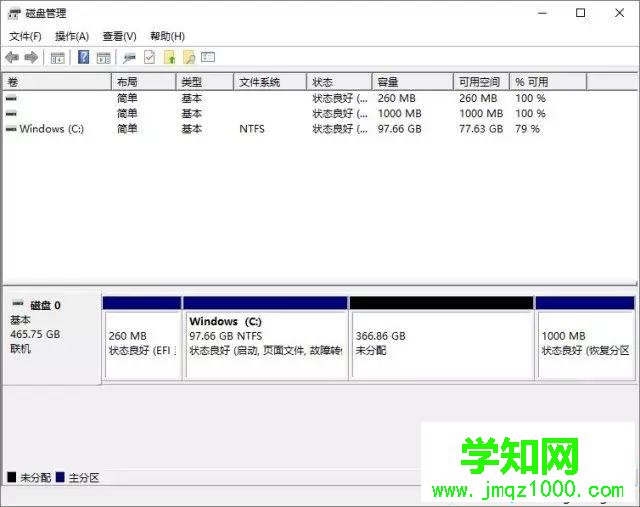Click the 磁盘 0 disk label panel
This screenshot has height=507, width=640.
52,338
